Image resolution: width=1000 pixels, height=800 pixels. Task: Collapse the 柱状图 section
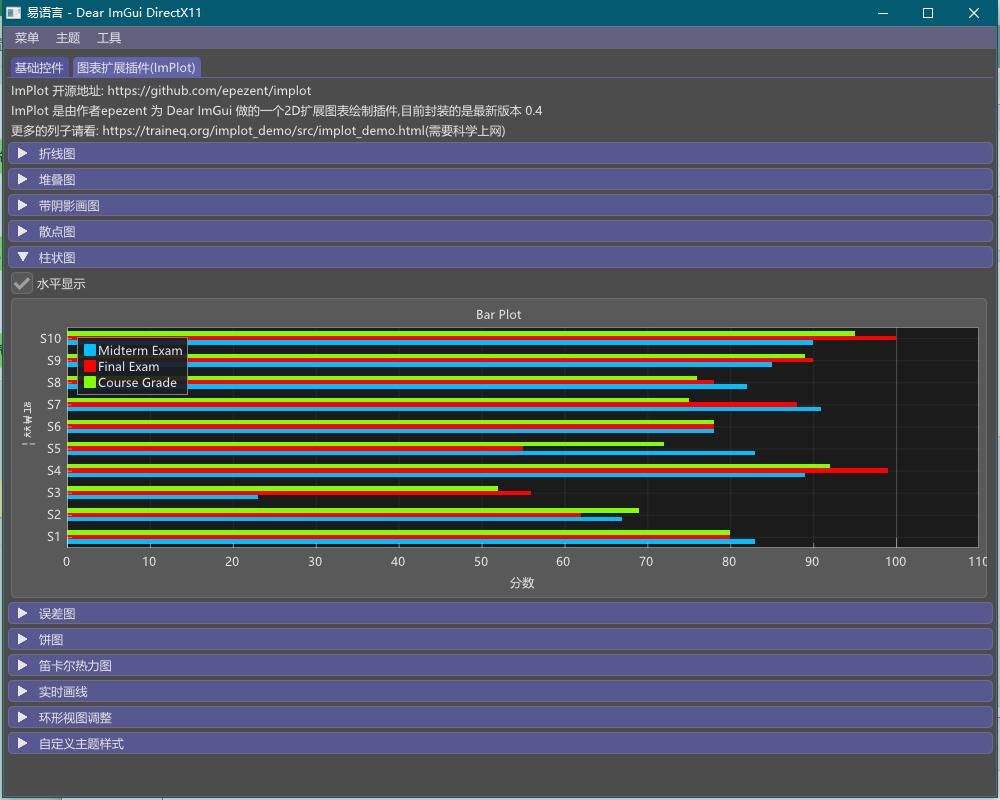point(500,258)
